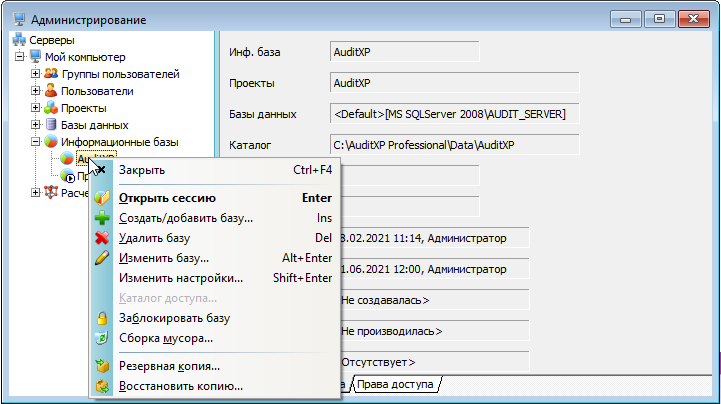The image size is (721, 404).
Task: Select Пользователи tree item
Action: point(97,91)
